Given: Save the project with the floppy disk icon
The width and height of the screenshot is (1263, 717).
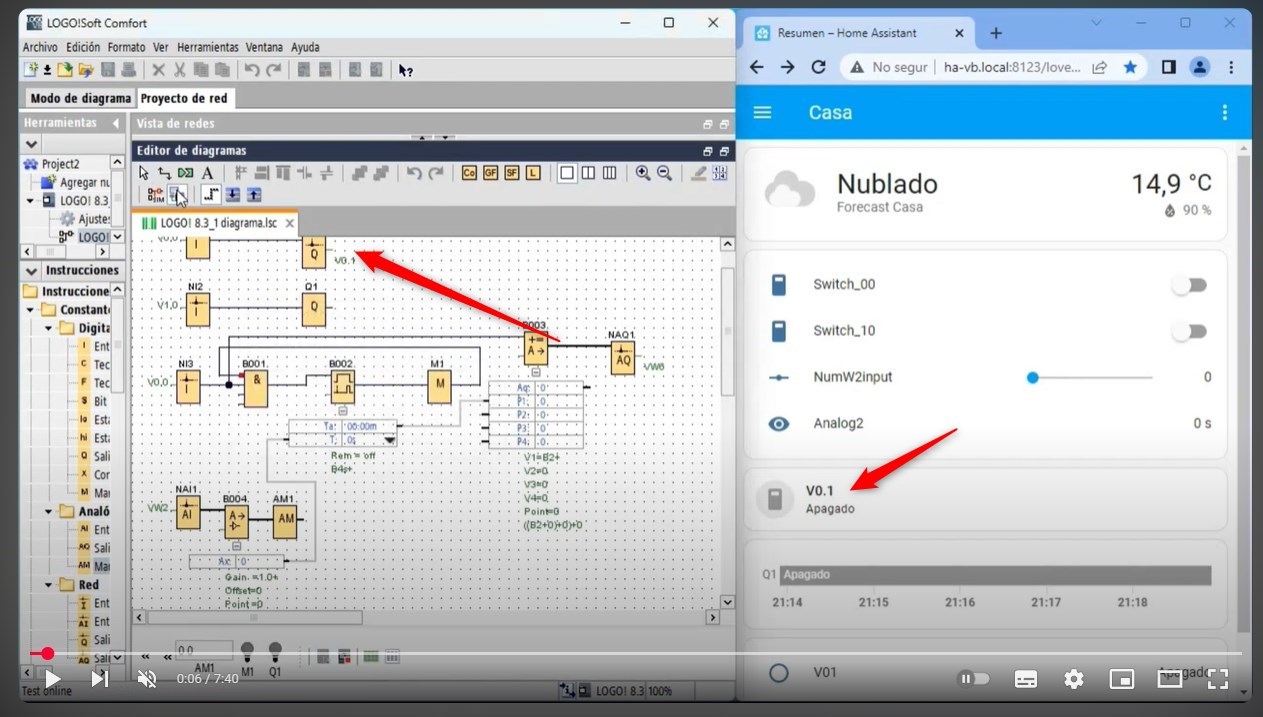Looking at the screenshot, I should tap(108, 70).
